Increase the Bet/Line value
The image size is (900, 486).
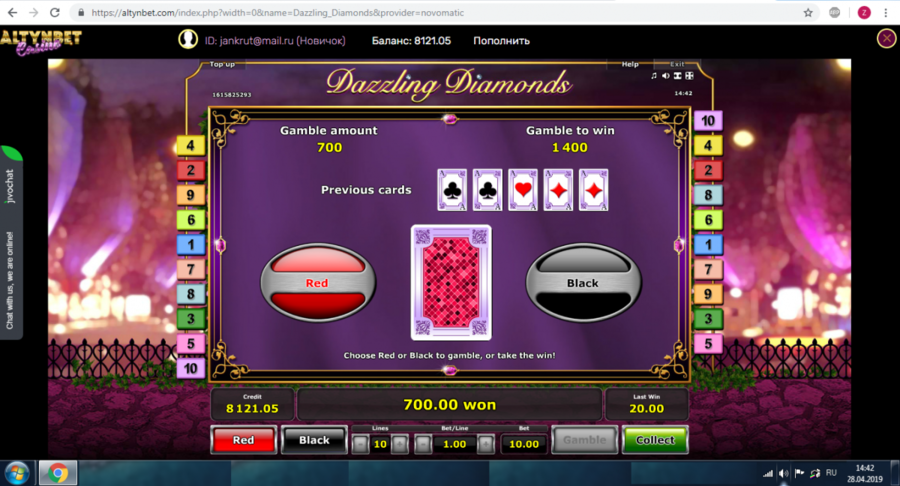[x=486, y=444]
